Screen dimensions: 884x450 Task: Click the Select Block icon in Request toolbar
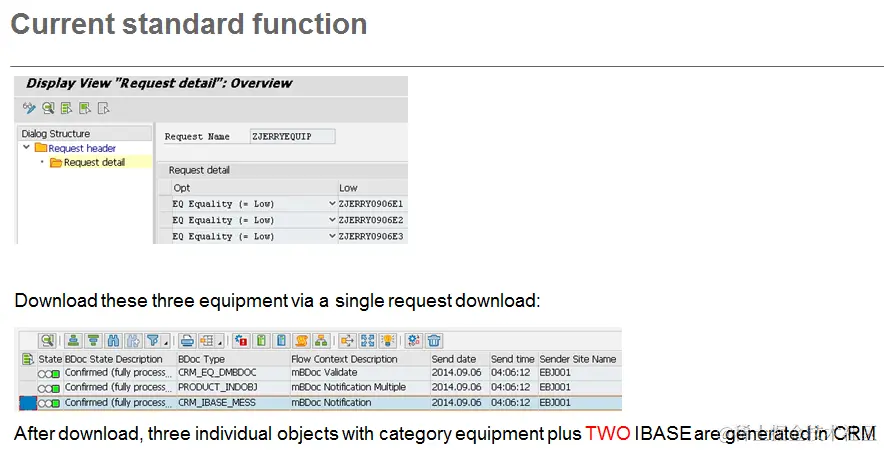point(85,108)
